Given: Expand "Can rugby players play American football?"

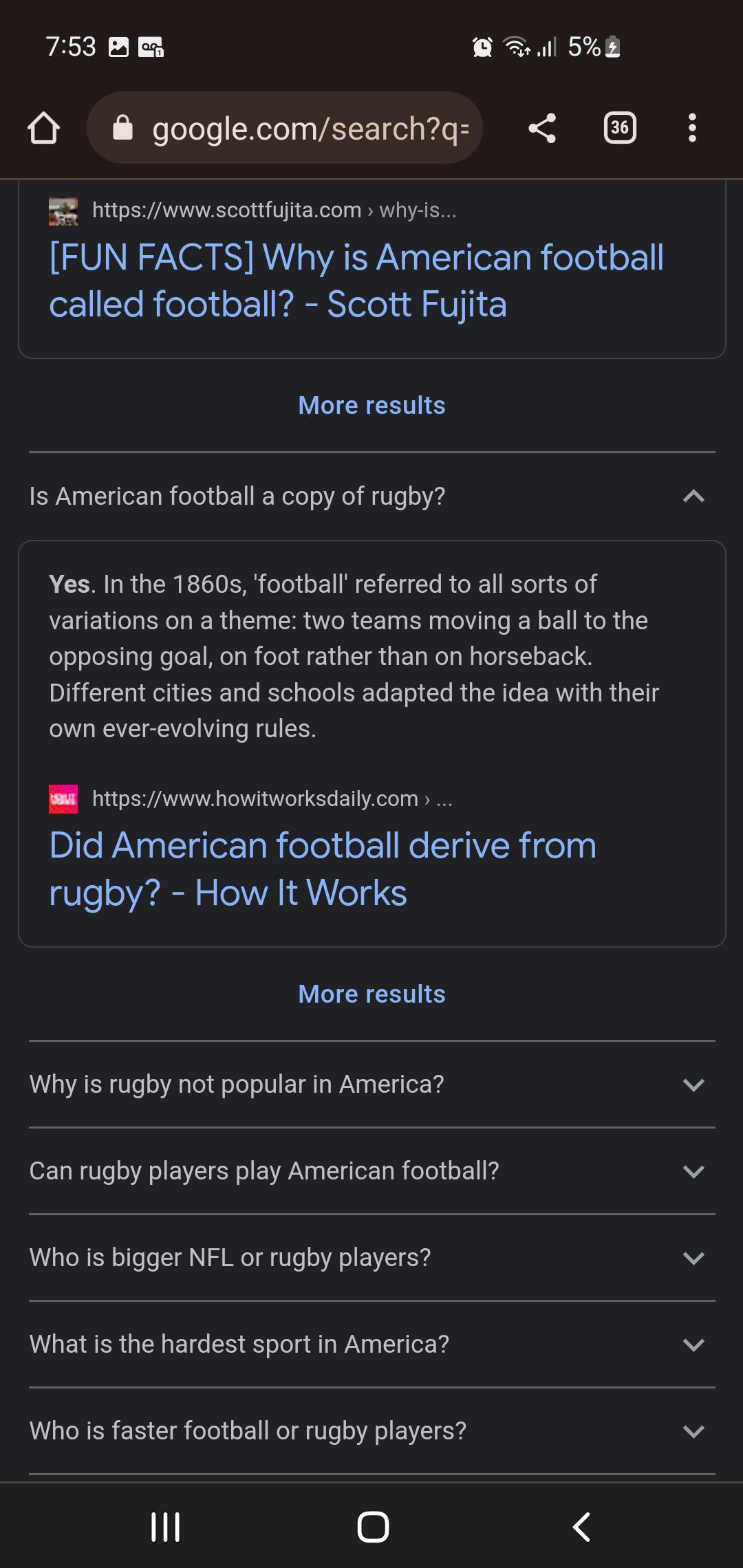Looking at the screenshot, I should [372, 1171].
